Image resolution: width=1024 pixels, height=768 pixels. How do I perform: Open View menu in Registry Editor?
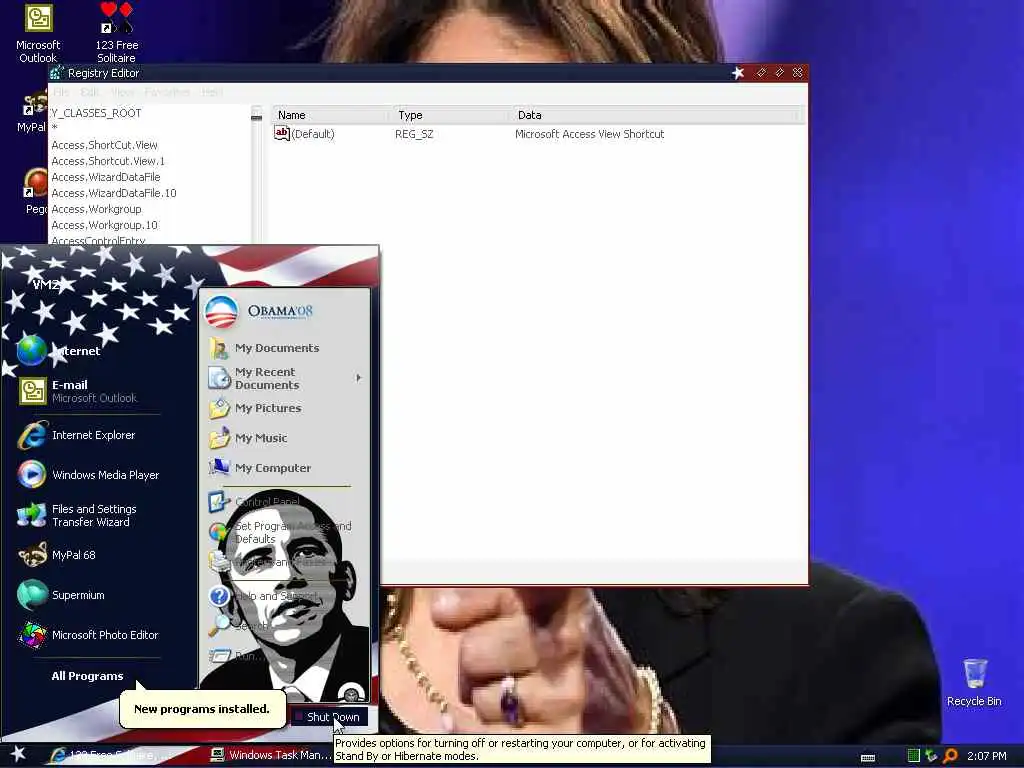(x=122, y=92)
